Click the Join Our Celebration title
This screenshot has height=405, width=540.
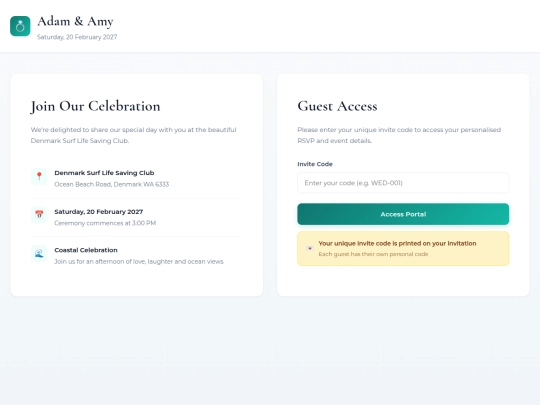tap(95, 106)
